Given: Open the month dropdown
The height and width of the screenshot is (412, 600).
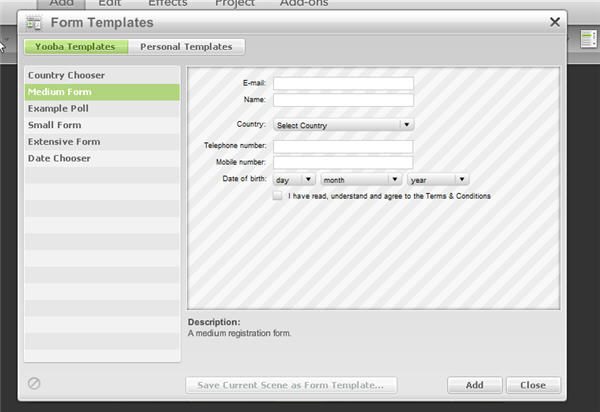Looking at the screenshot, I should click(x=361, y=180).
